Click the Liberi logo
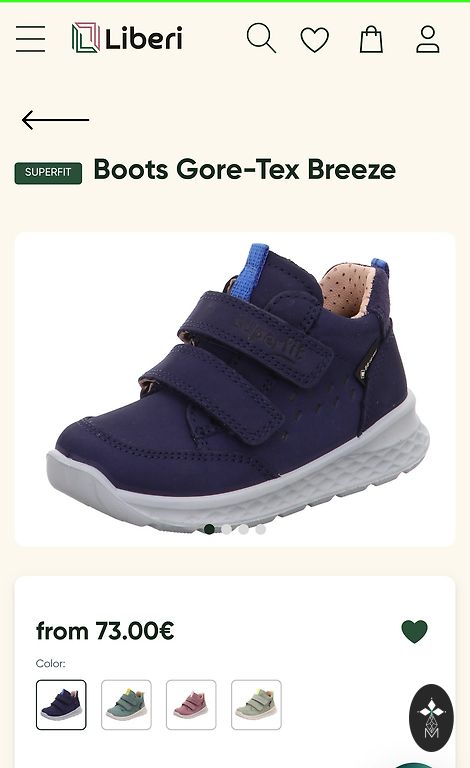The width and height of the screenshot is (470, 768). point(127,38)
